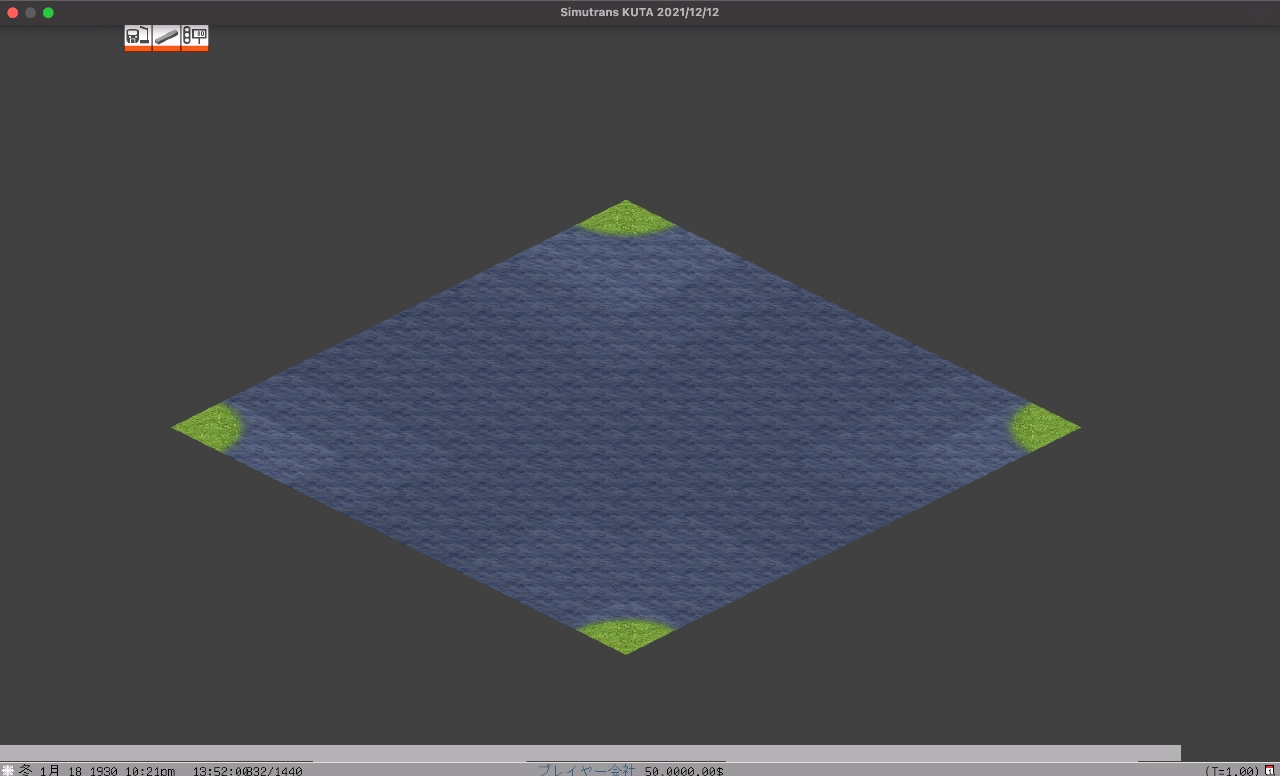Click the center of the water map
The image size is (1280, 776).
[x=626, y=428]
